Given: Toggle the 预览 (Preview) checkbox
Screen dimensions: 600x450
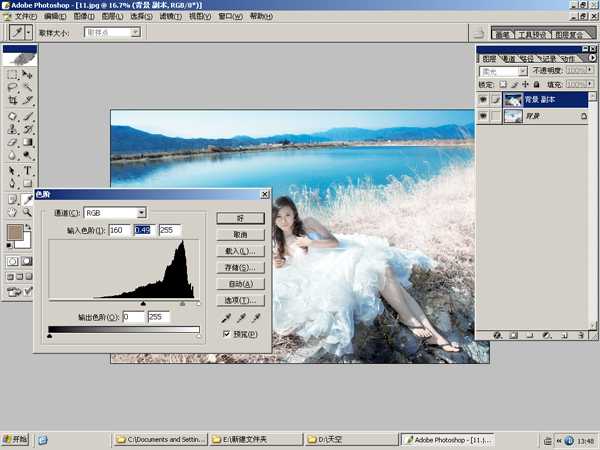Looking at the screenshot, I should point(227,334).
